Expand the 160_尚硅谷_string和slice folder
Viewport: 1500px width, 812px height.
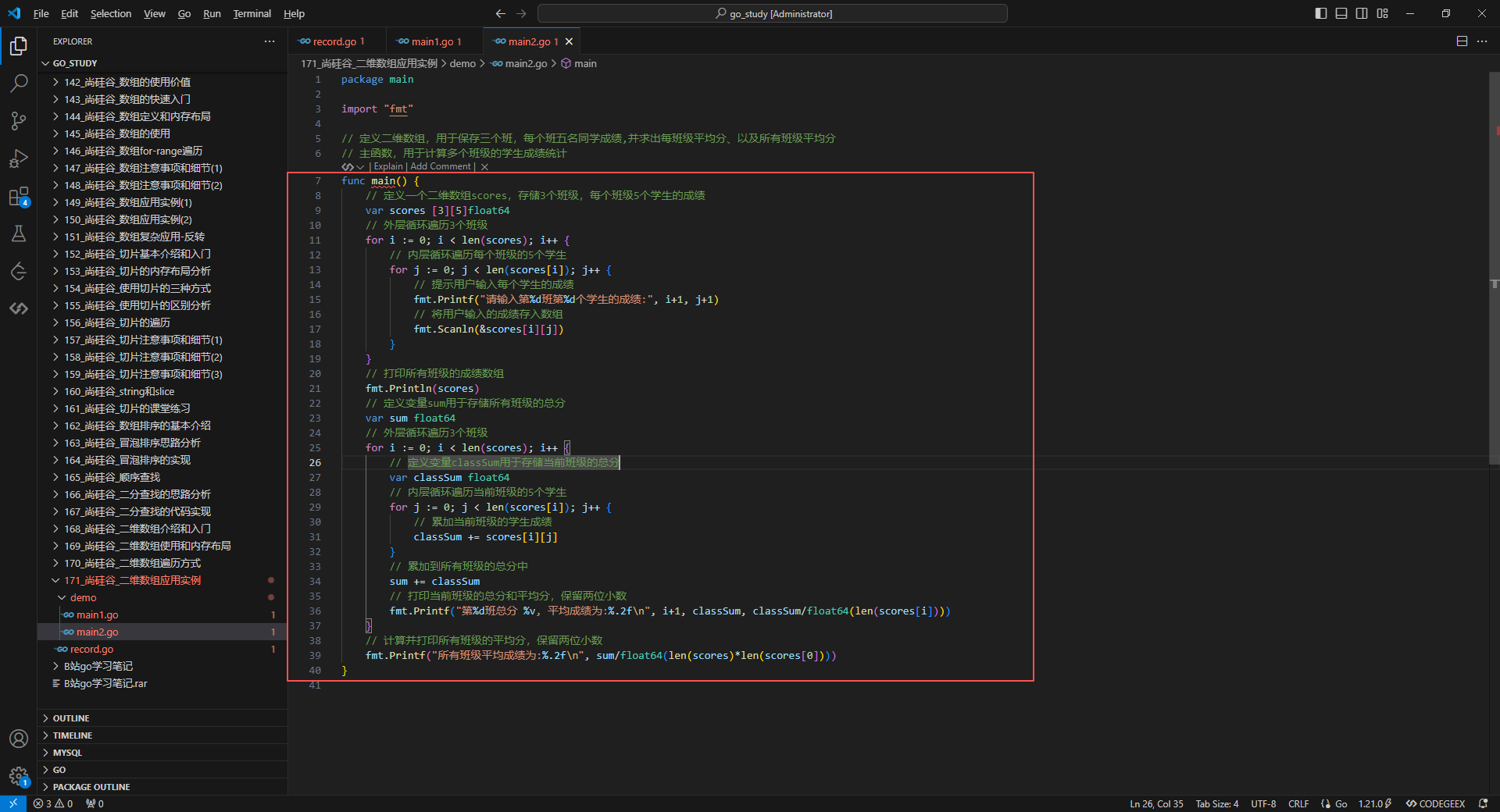[162, 391]
